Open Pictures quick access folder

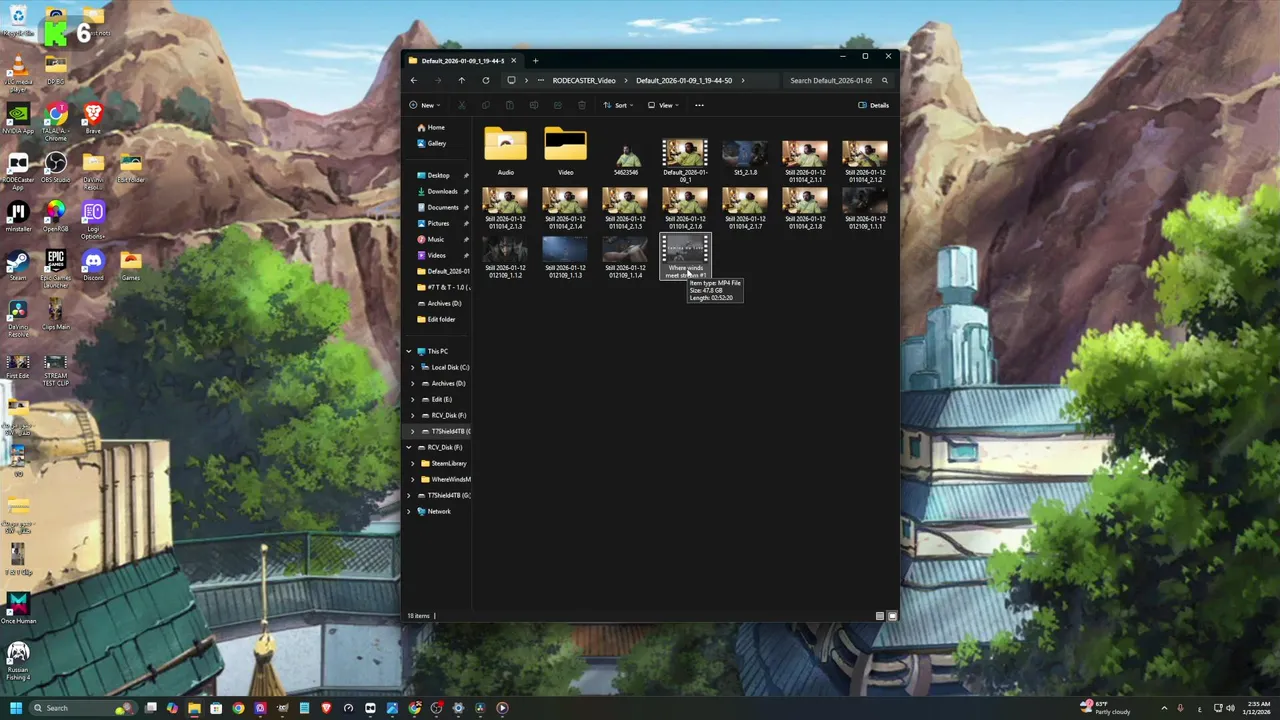coord(439,223)
